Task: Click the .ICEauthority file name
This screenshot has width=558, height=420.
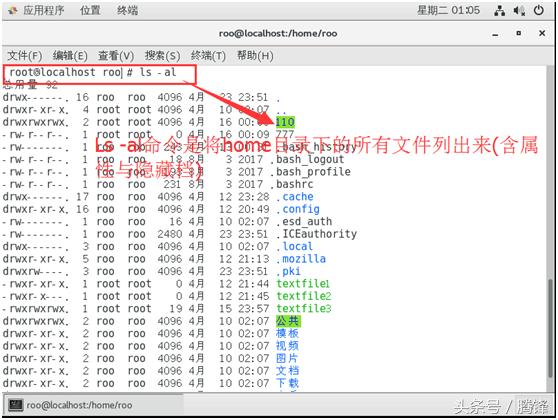Action: point(316,234)
